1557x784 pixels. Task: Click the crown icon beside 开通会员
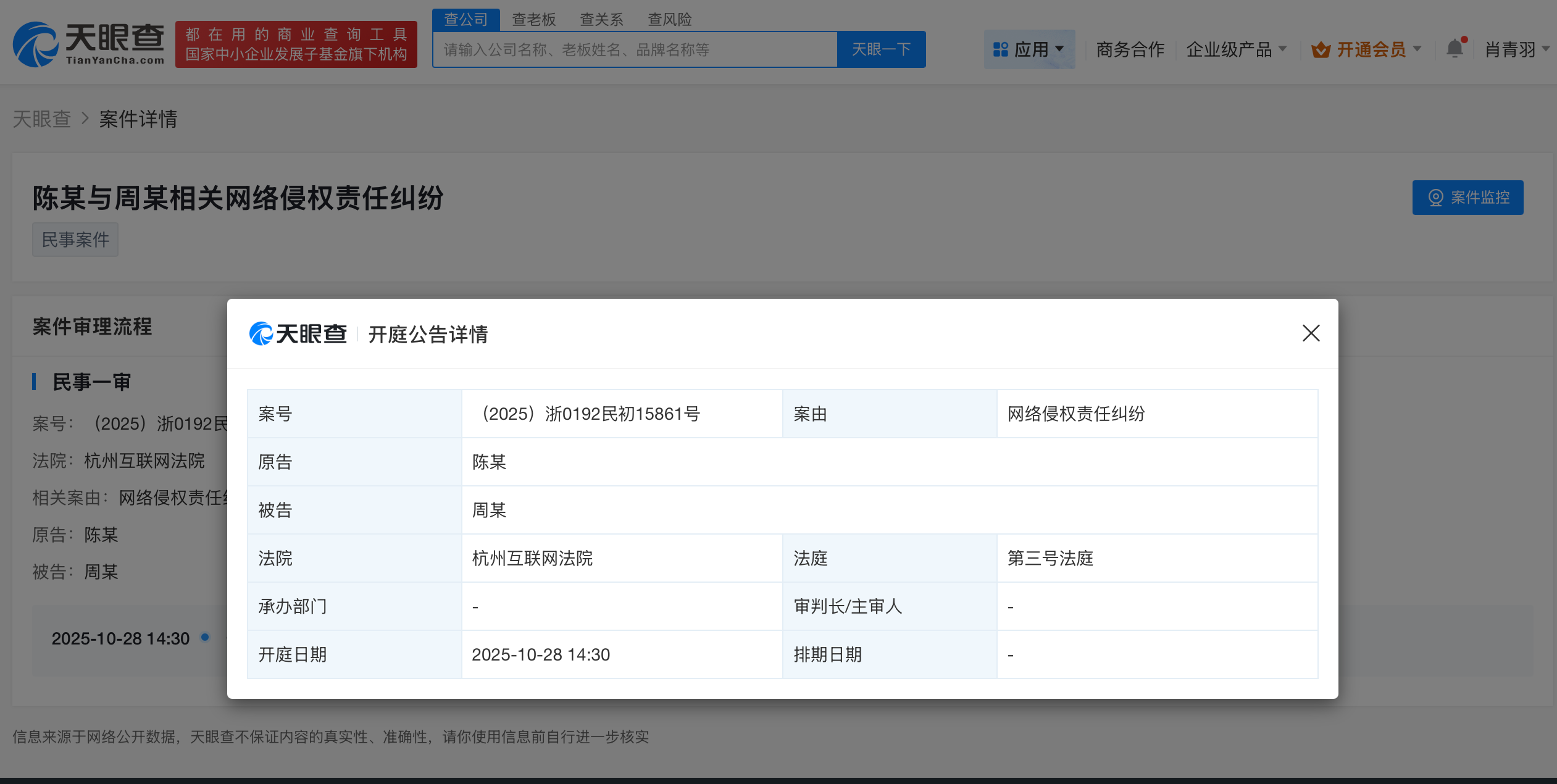coord(1321,49)
